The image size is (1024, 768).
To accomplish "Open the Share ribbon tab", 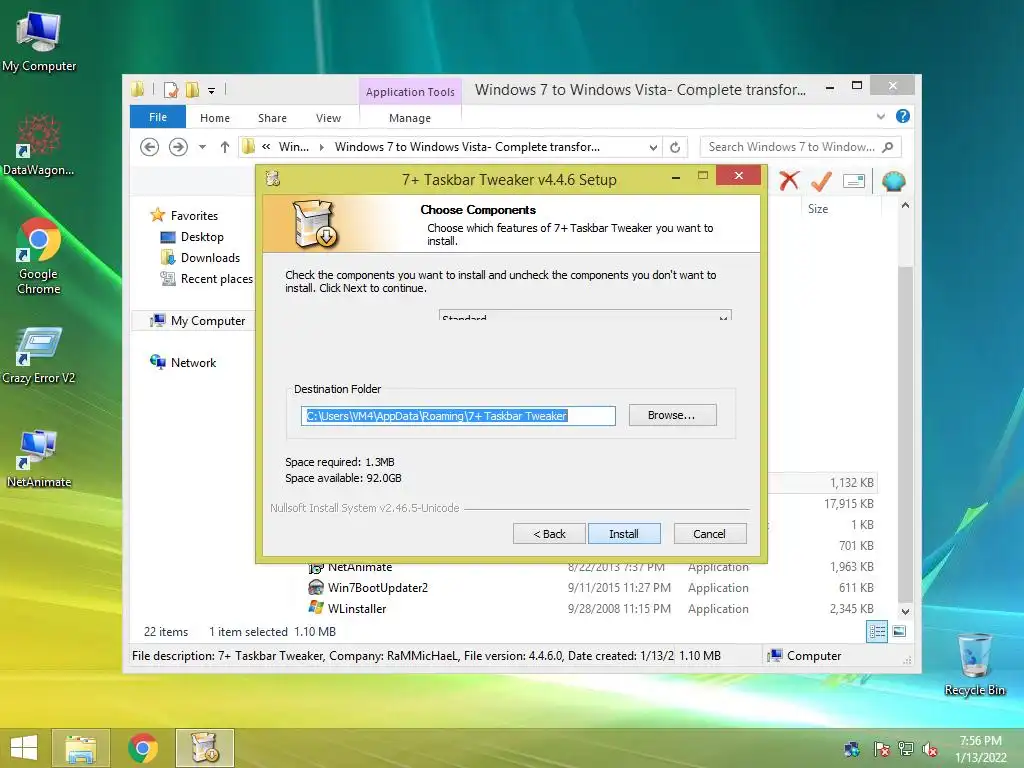I will click(x=272, y=118).
